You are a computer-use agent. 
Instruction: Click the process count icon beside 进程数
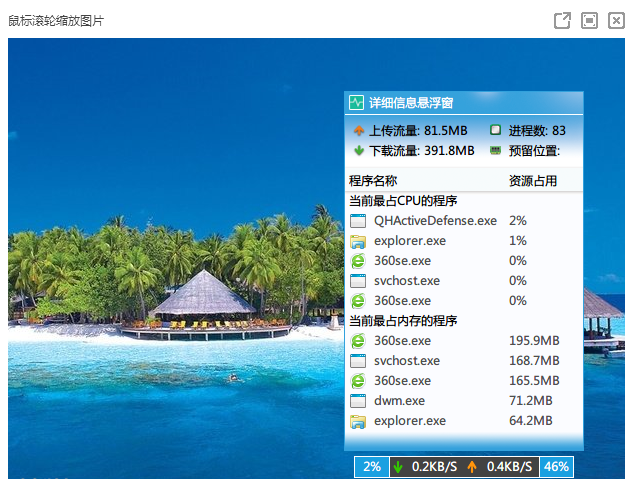tap(495, 130)
